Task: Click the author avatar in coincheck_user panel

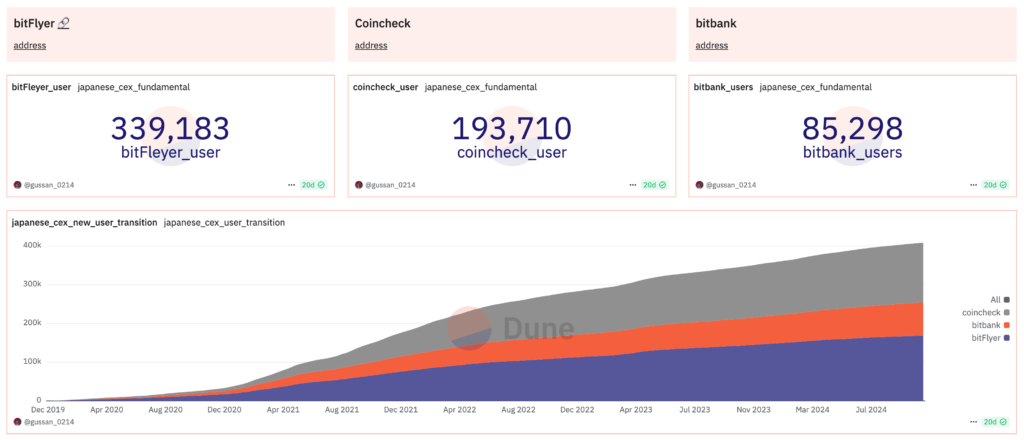Action: click(x=359, y=185)
